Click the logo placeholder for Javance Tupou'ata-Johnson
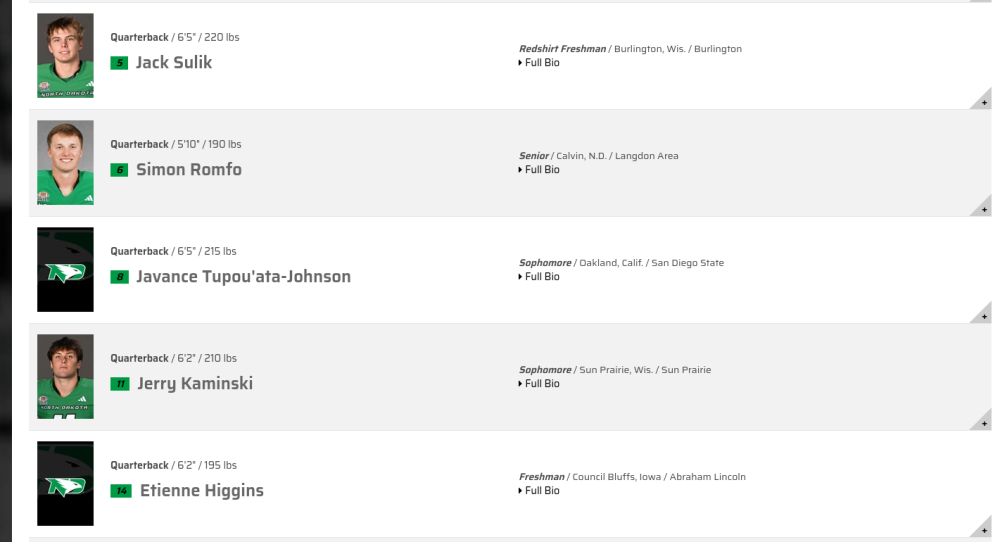Screen dimensions: 1000x542 65,270
